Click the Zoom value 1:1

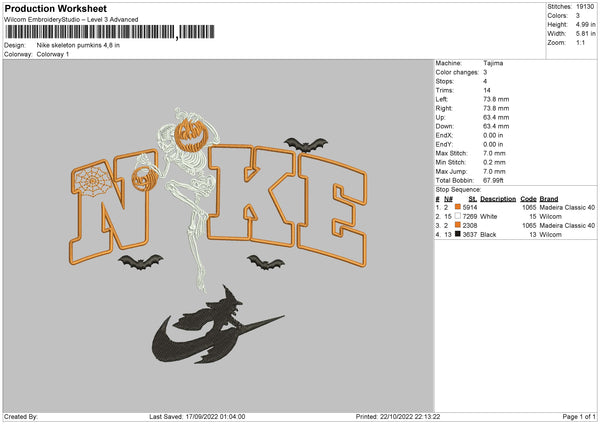[x=580, y=42]
